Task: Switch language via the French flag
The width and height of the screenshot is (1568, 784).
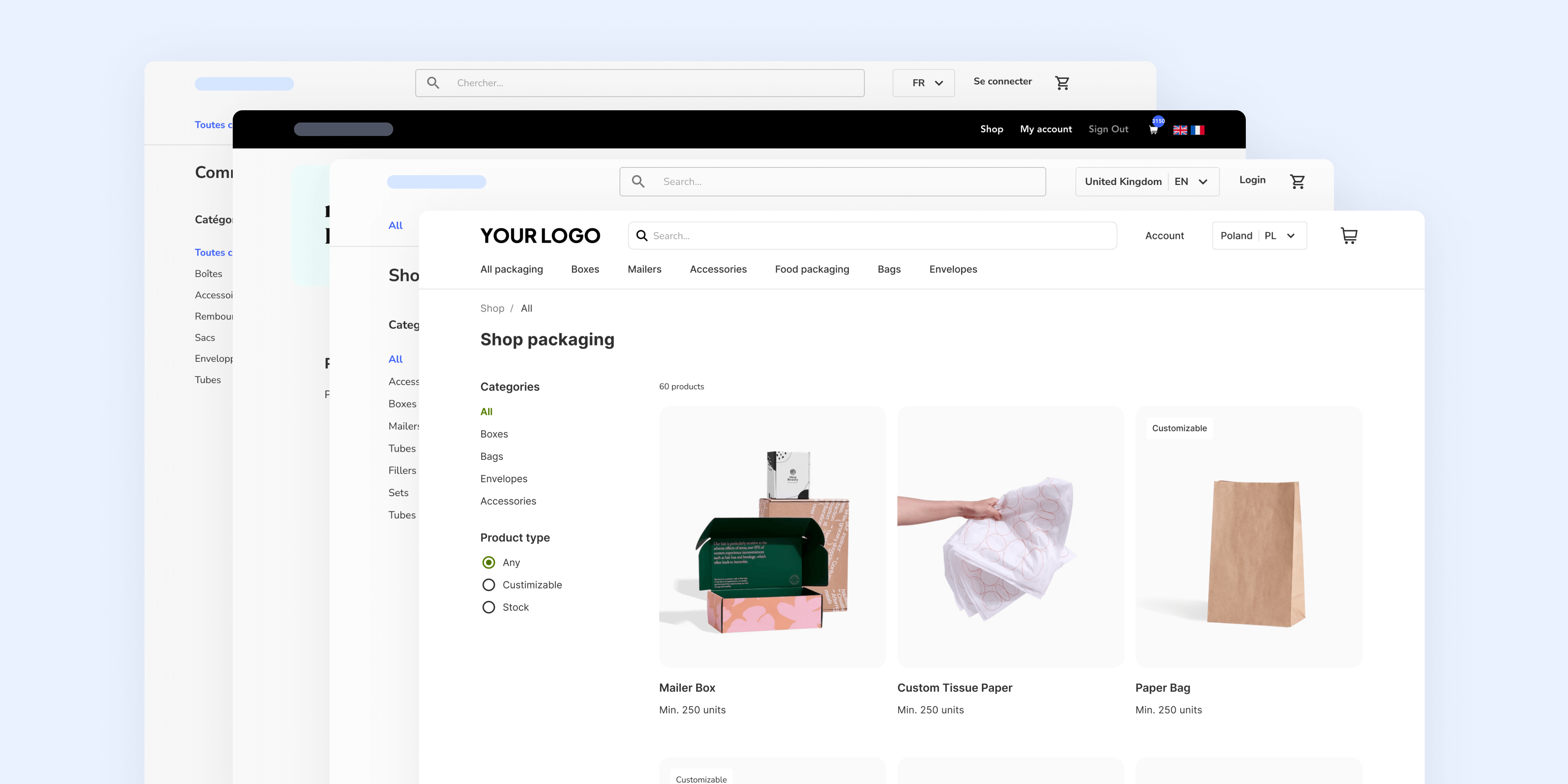Action: [1198, 130]
